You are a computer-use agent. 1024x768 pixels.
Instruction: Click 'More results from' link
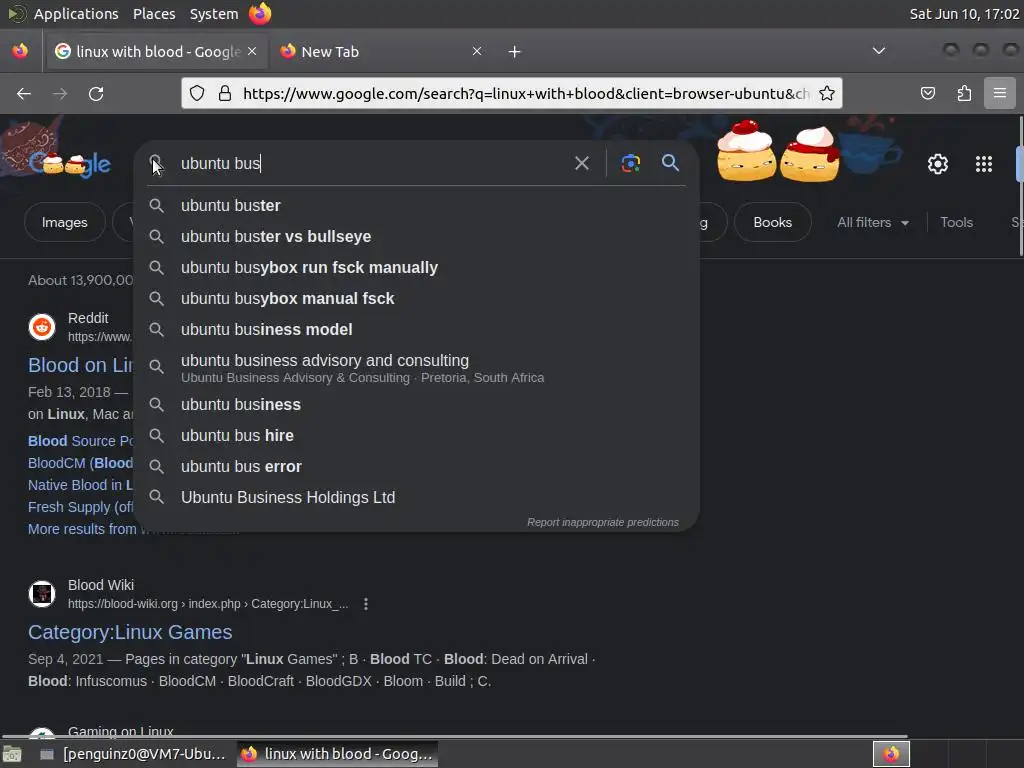coord(82,529)
